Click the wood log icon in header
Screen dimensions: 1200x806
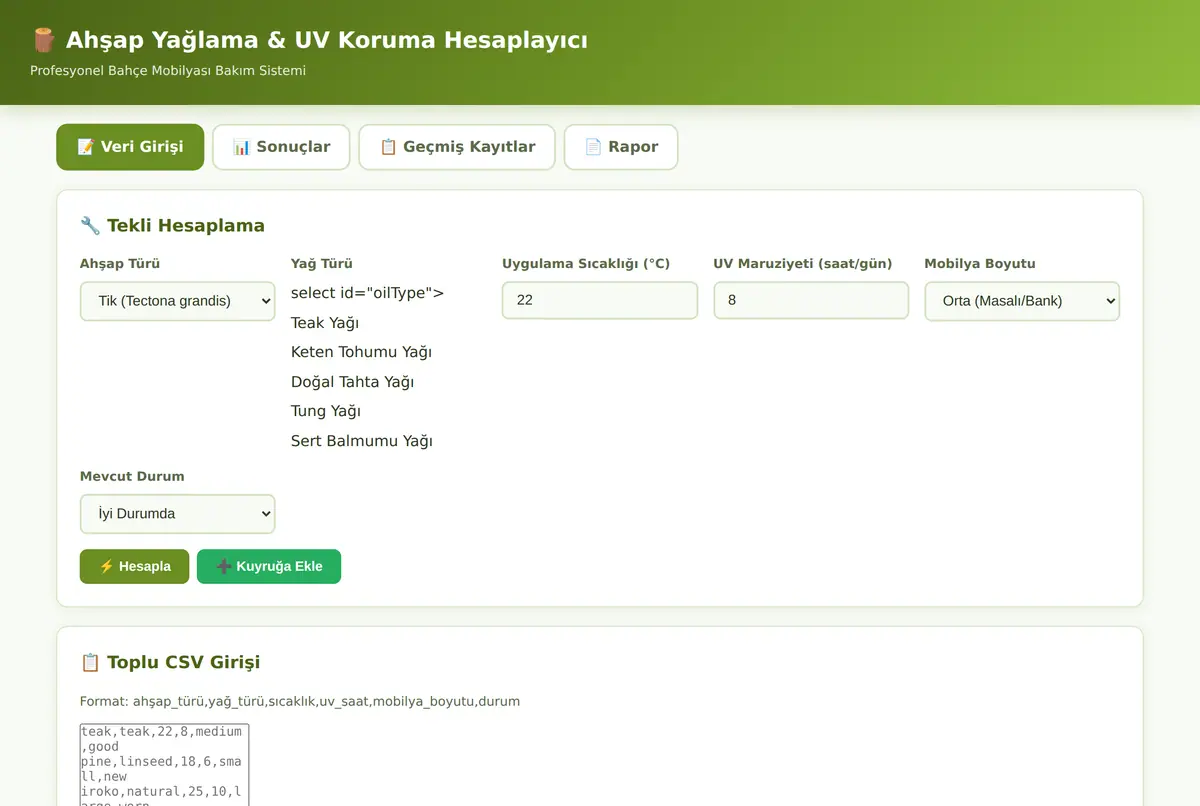click(44, 40)
